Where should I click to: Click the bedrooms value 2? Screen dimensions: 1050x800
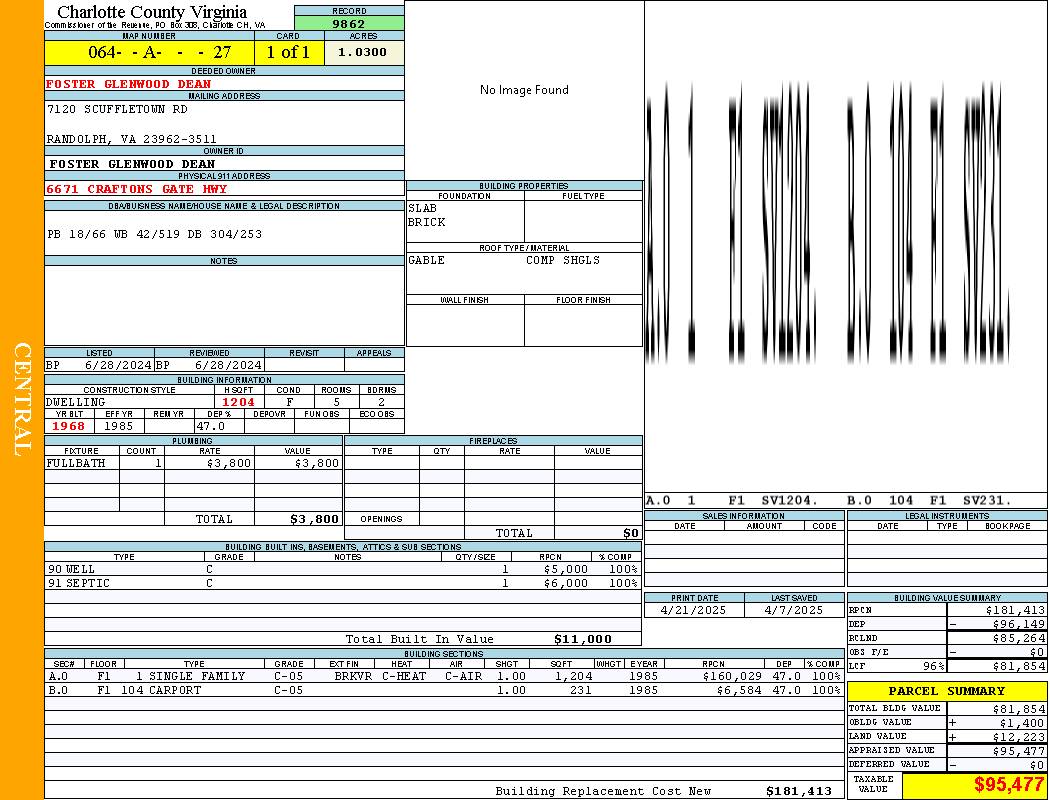(x=382, y=402)
